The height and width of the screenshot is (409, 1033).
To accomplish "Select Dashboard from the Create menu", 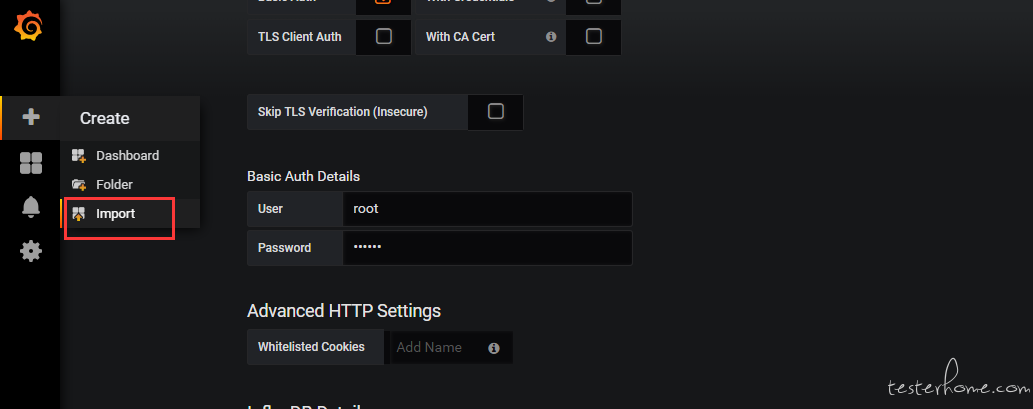I will [x=127, y=156].
